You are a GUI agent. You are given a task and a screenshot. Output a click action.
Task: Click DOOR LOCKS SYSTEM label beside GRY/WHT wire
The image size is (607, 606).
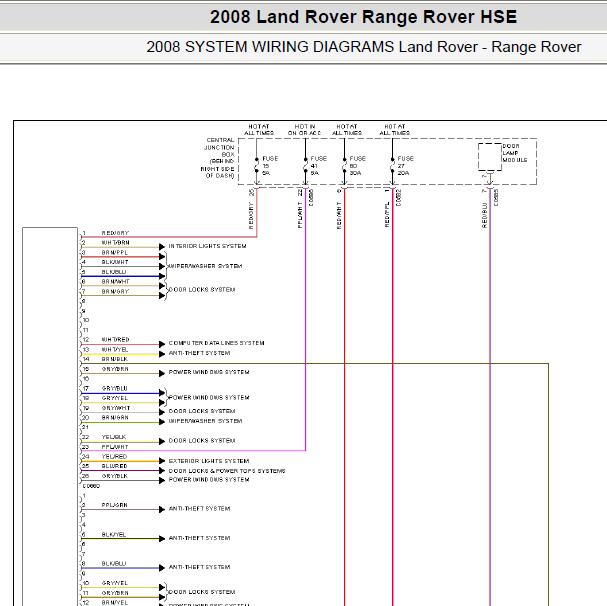(x=202, y=411)
